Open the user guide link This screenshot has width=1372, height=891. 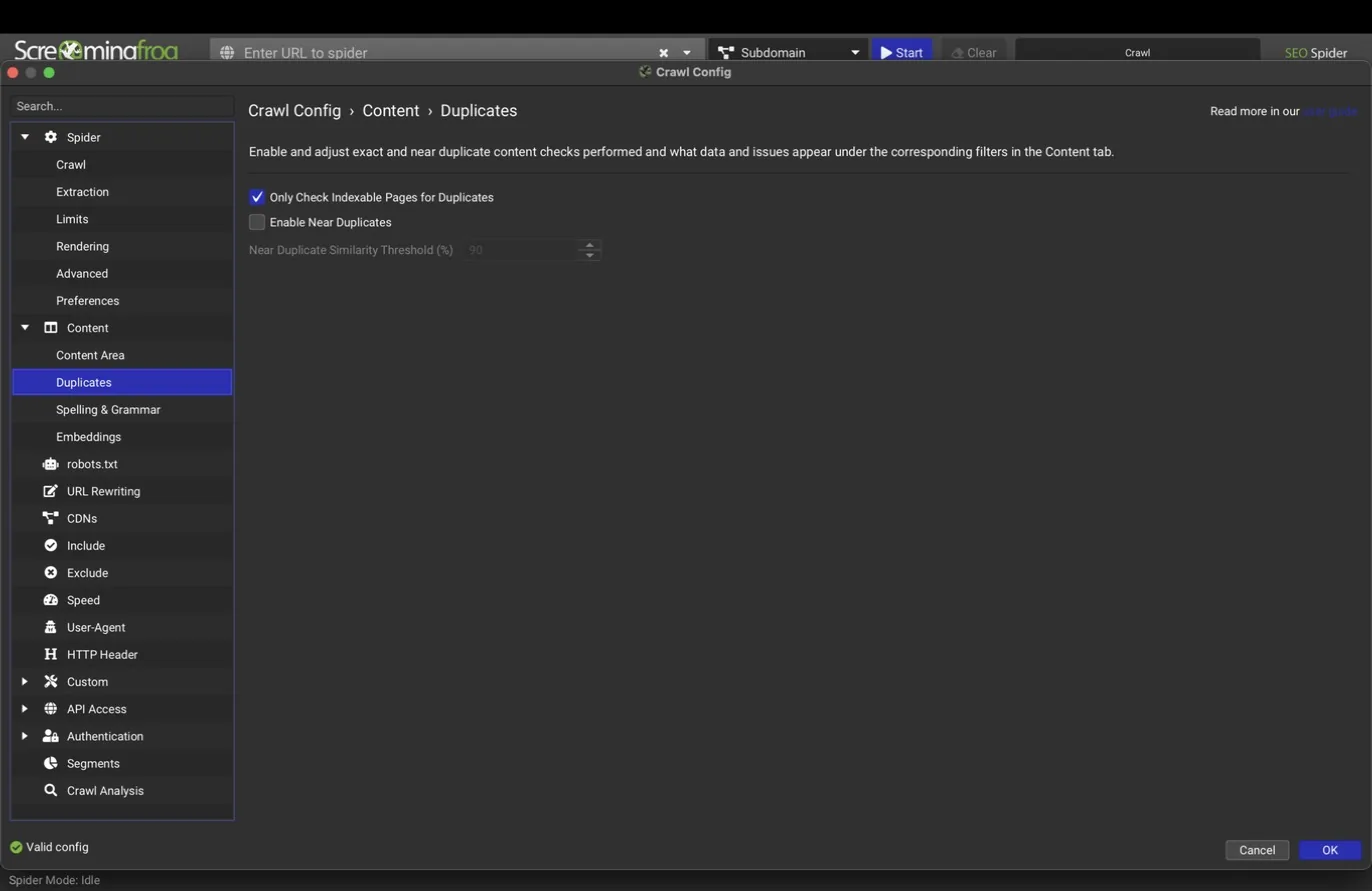(x=1330, y=111)
